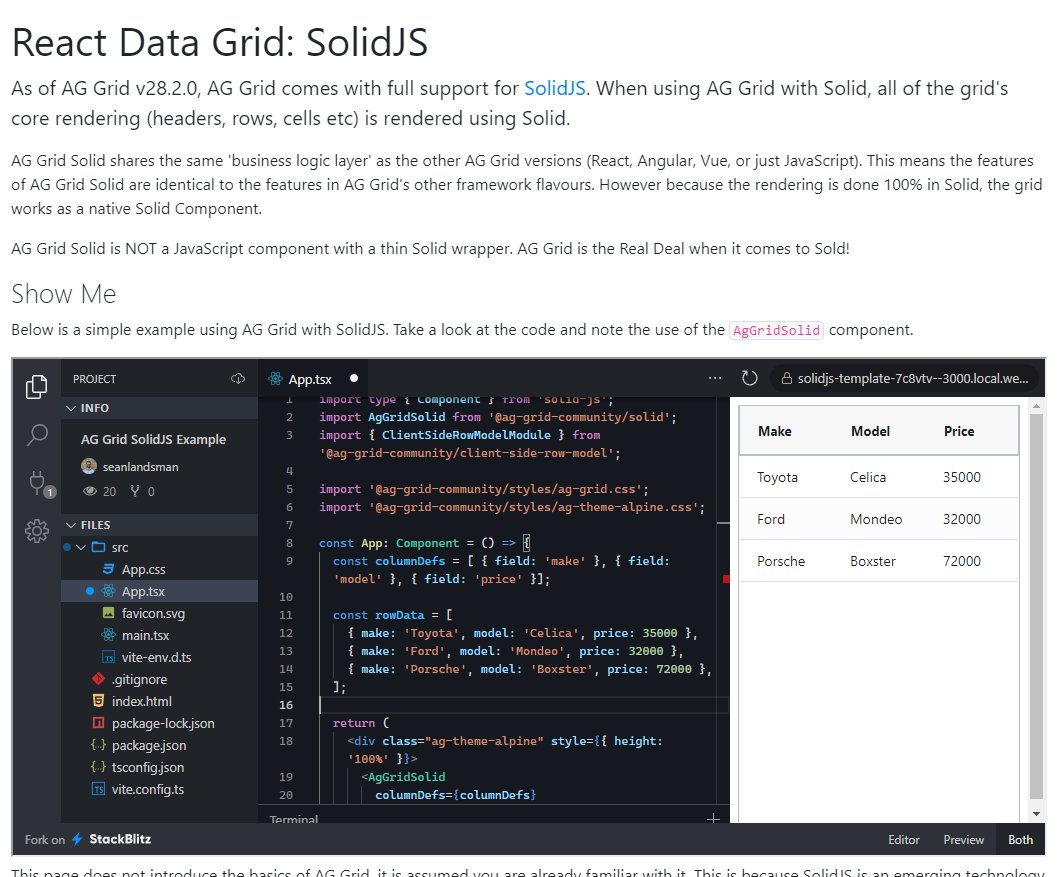This screenshot has height=877, width=1057.
Task: Click the lock icon in preview URL bar
Action: (x=786, y=379)
